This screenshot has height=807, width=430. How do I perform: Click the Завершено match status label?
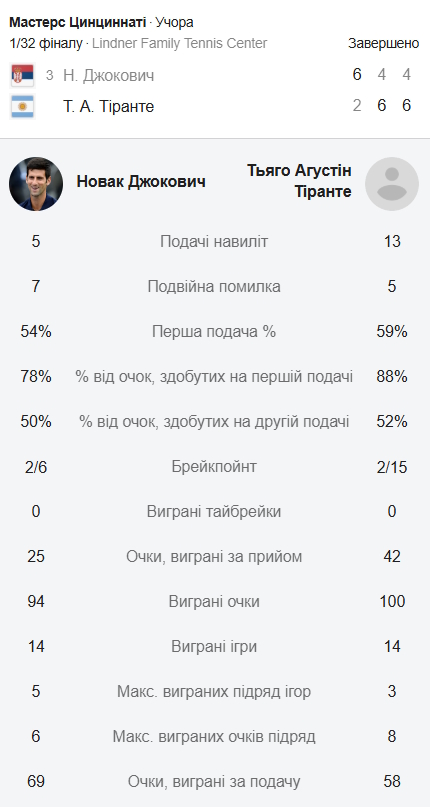[x=384, y=44]
